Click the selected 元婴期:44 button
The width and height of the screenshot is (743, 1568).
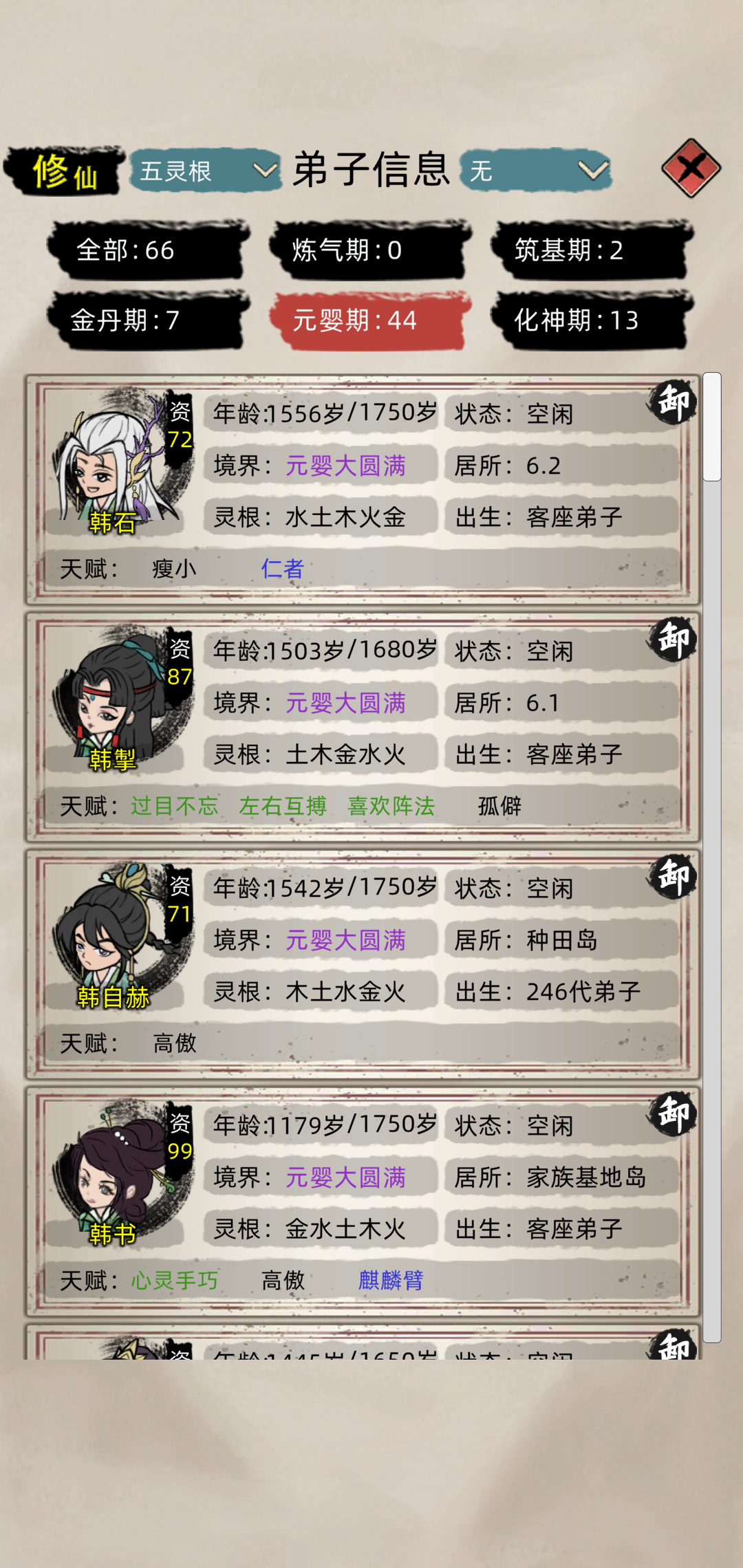tap(370, 320)
